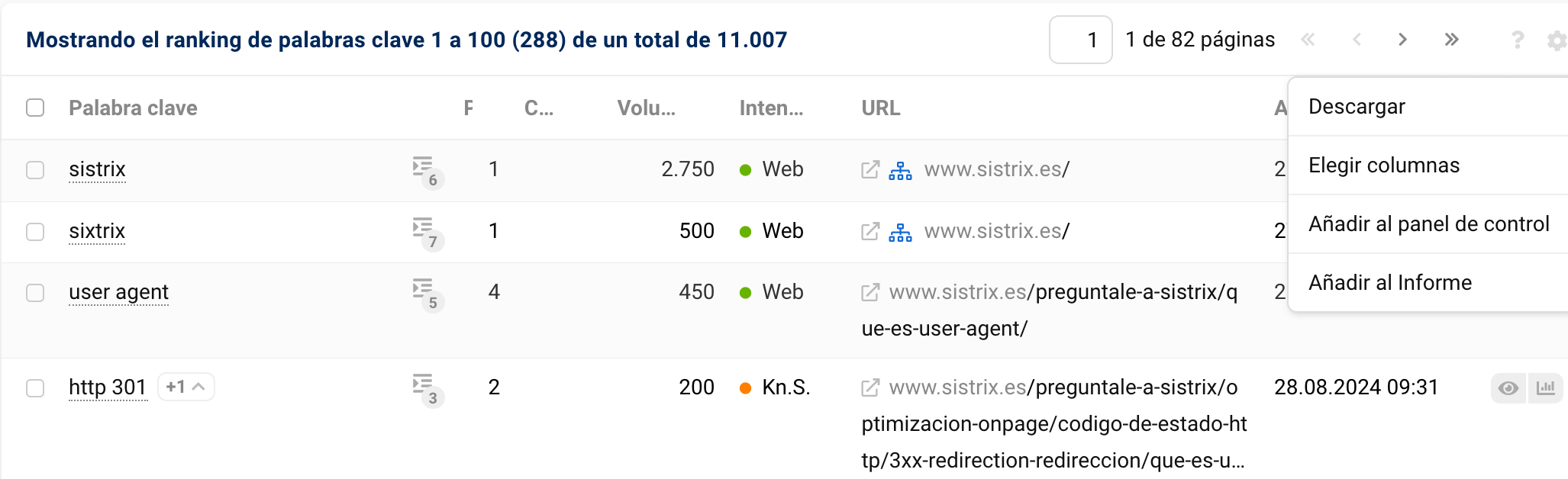1568x479 pixels.
Task: Jump to last page double arrow
Action: [1451, 40]
